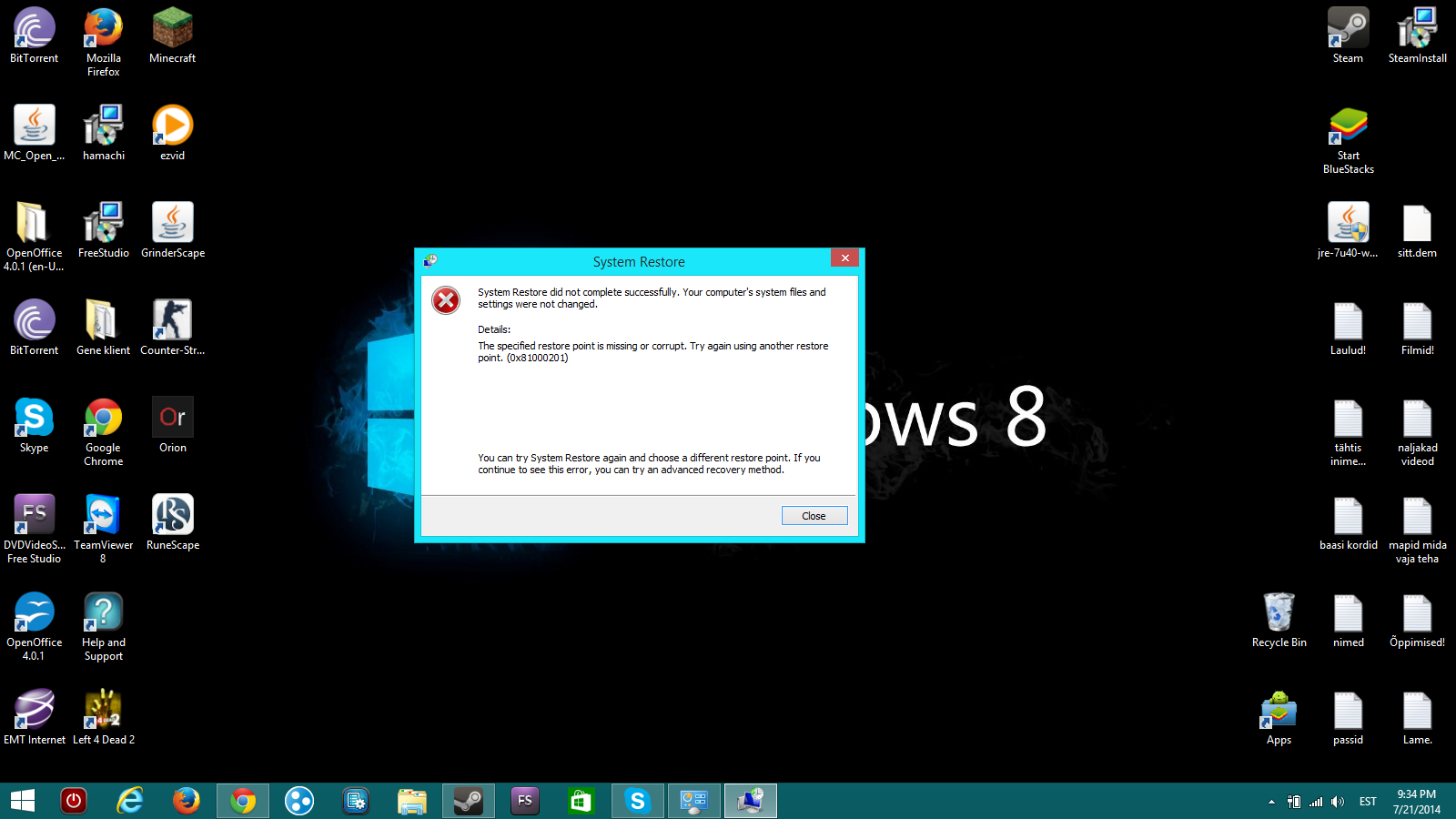Open Windows Store from the taskbar
Viewport: 1456px width, 819px height.
pyautogui.click(x=581, y=801)
